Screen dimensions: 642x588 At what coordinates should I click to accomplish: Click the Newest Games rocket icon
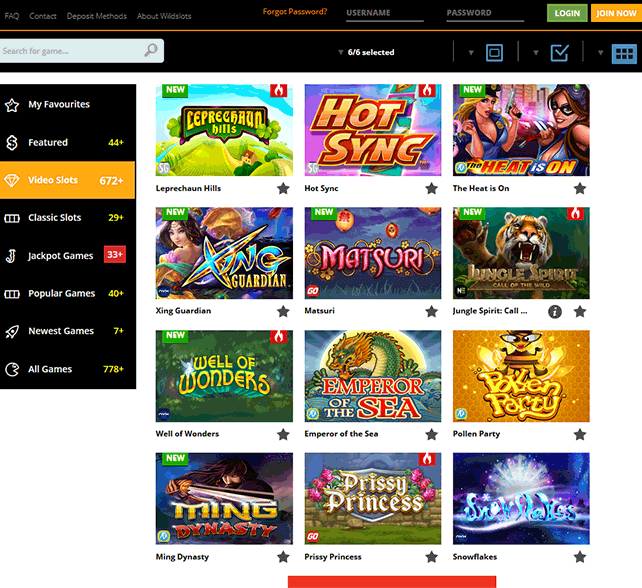(12, 332)
